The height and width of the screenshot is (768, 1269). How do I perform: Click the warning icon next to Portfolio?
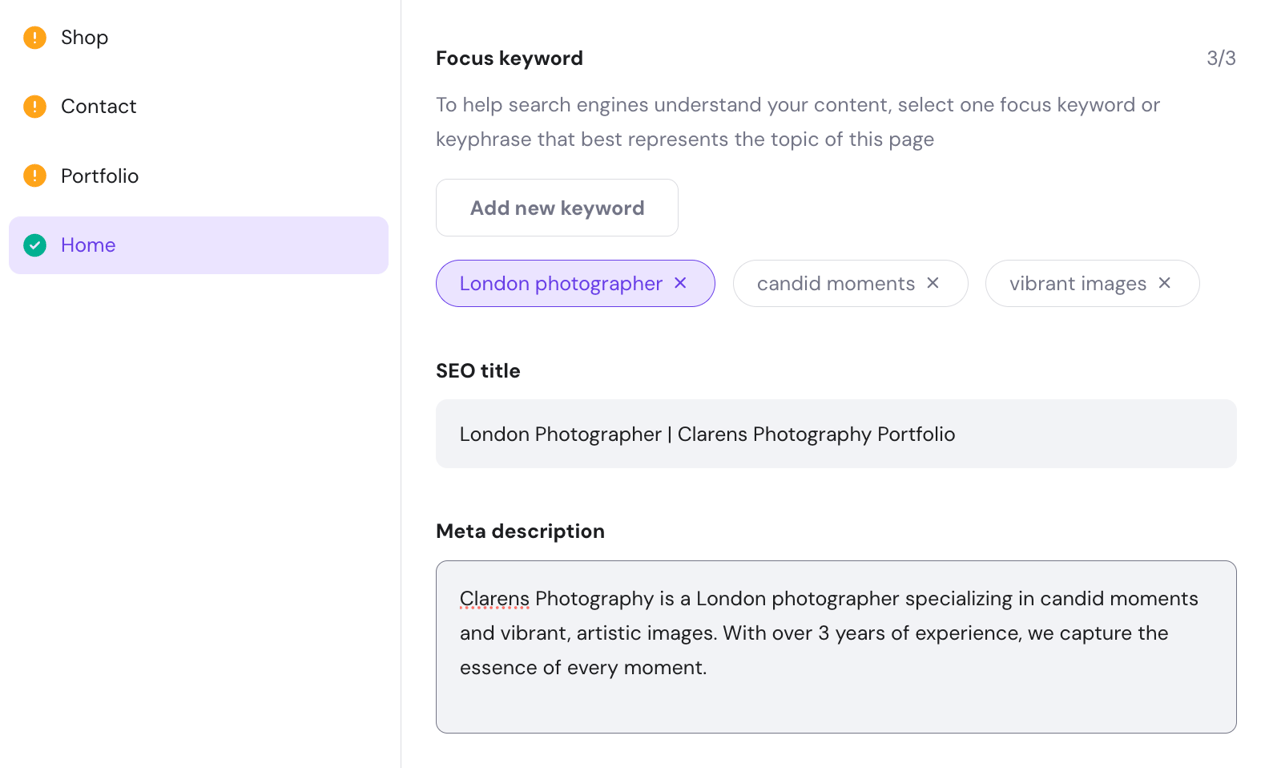point(33,176)
